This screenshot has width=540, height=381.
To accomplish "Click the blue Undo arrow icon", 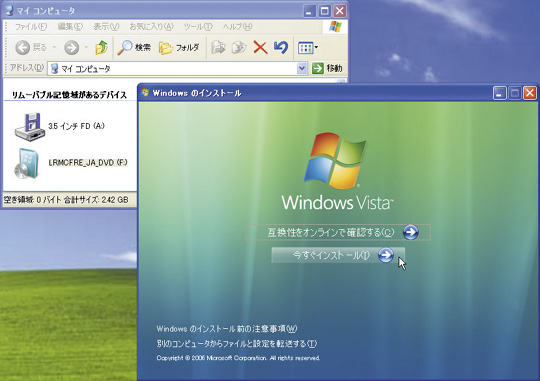I will pos(281,48).
